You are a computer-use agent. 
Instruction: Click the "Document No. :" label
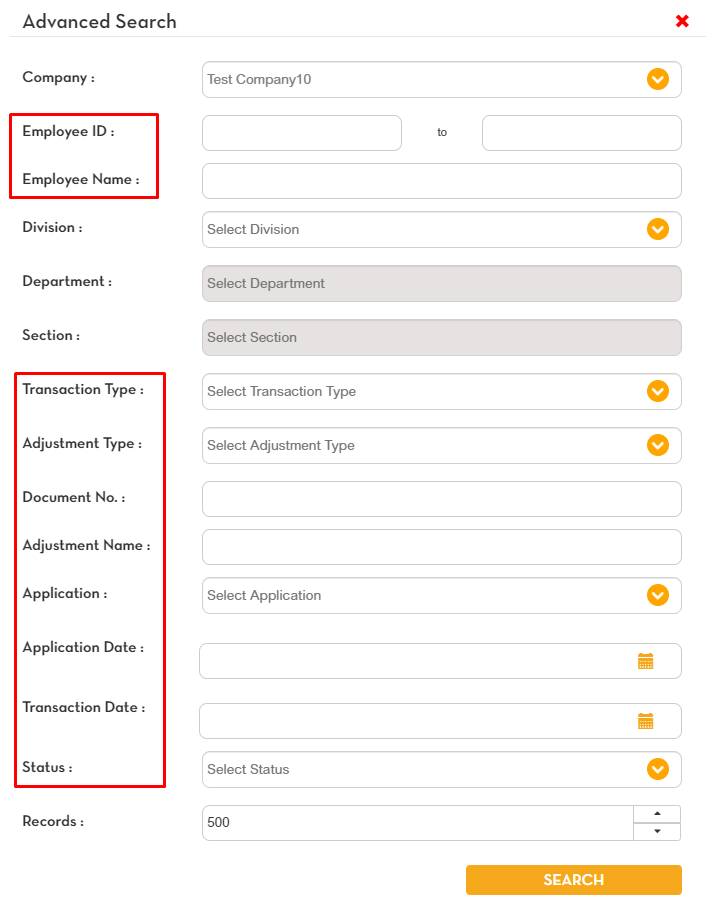tap(74, 497)
